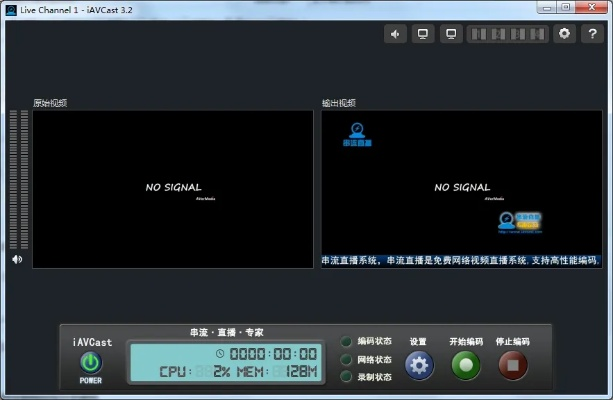Click the speaker icon in top toolbar
The width and height of the screenshot is (613, 400).
pos(397,34)
